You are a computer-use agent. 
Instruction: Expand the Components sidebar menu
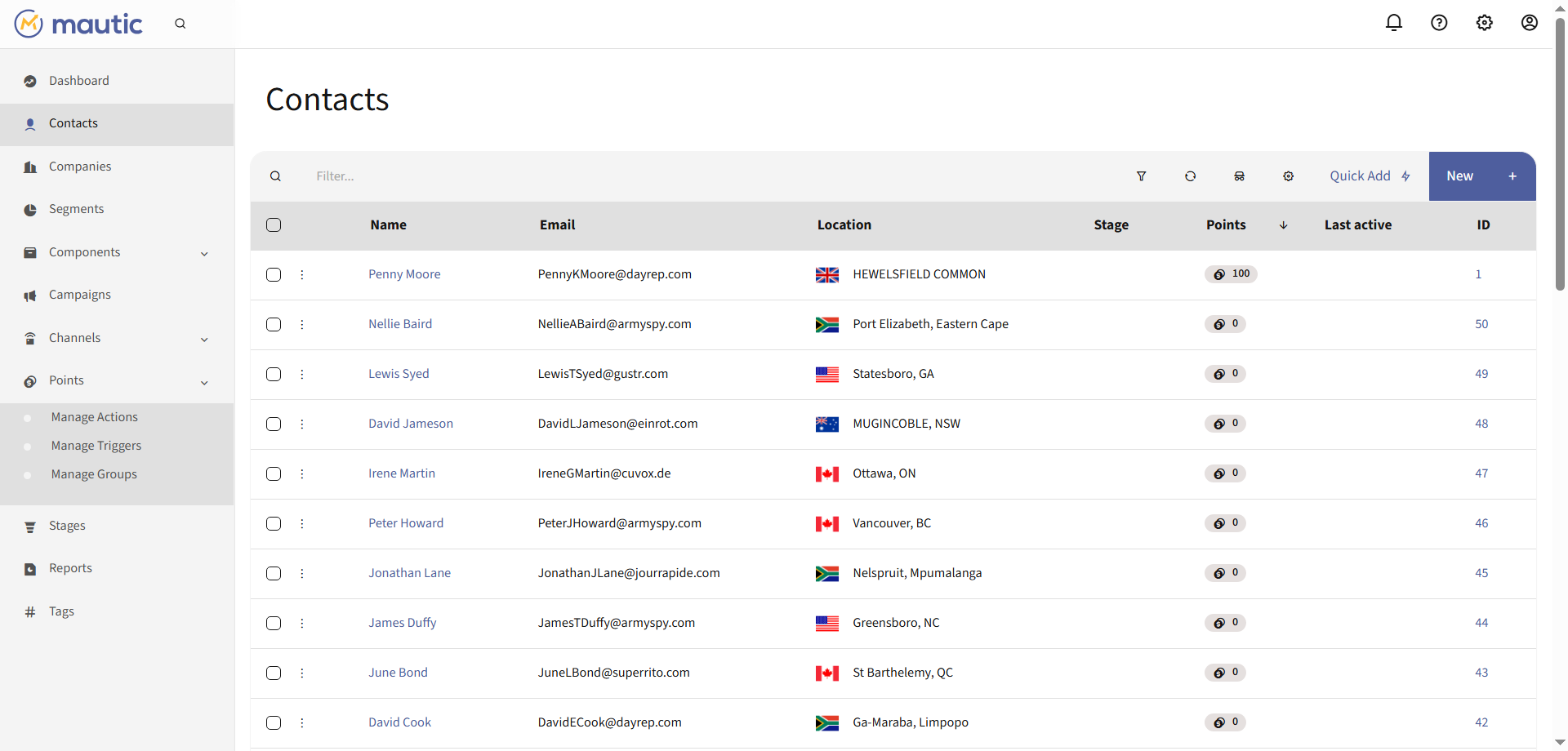pyautogui.click(x=204, y=253)
